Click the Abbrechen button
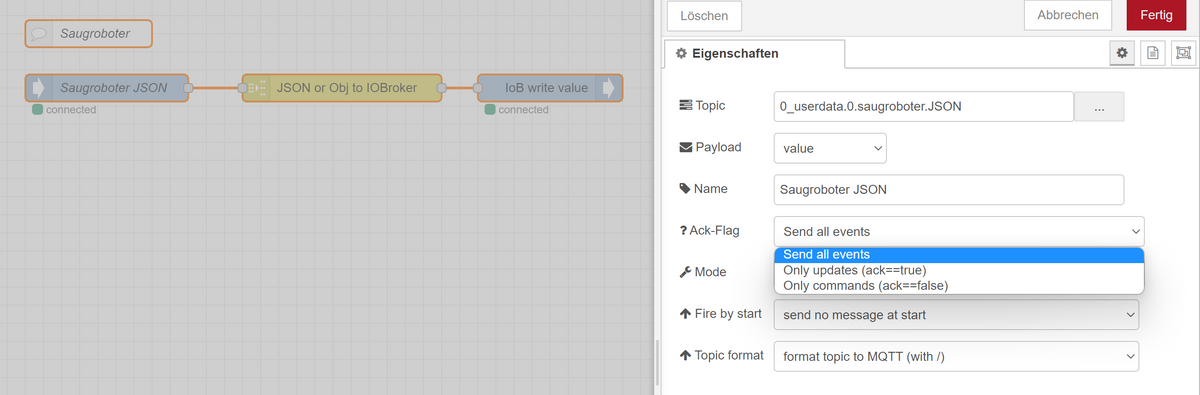 1068,15
